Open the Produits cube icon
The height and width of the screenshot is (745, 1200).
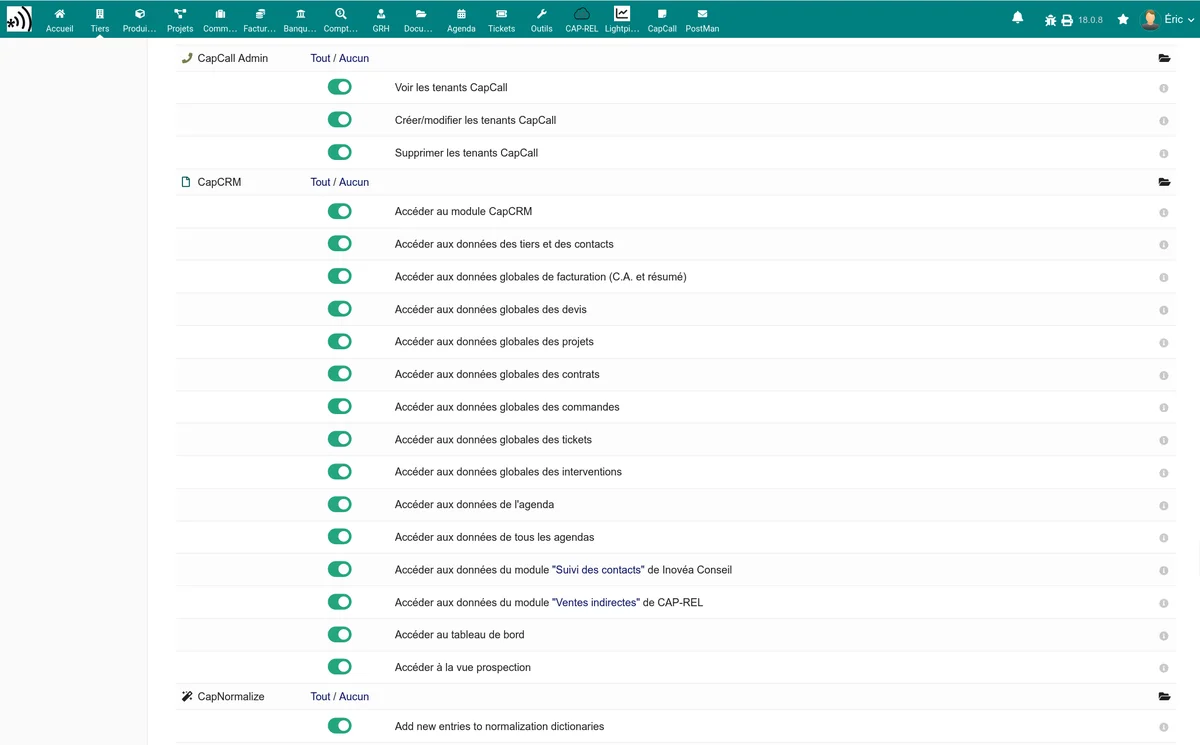[140, 14]
